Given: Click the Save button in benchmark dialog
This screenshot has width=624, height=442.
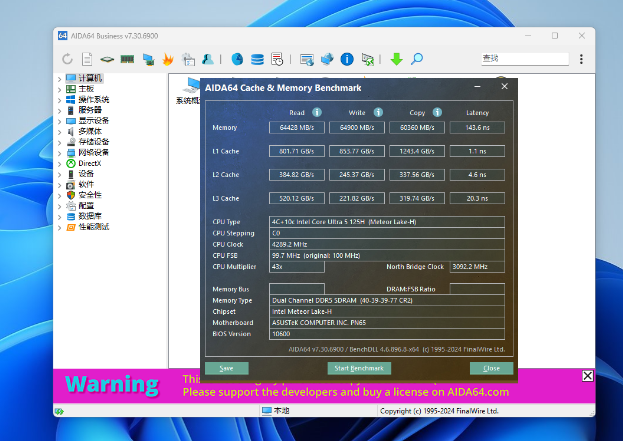Looking at the screenshot, I should tap(226, 368).
